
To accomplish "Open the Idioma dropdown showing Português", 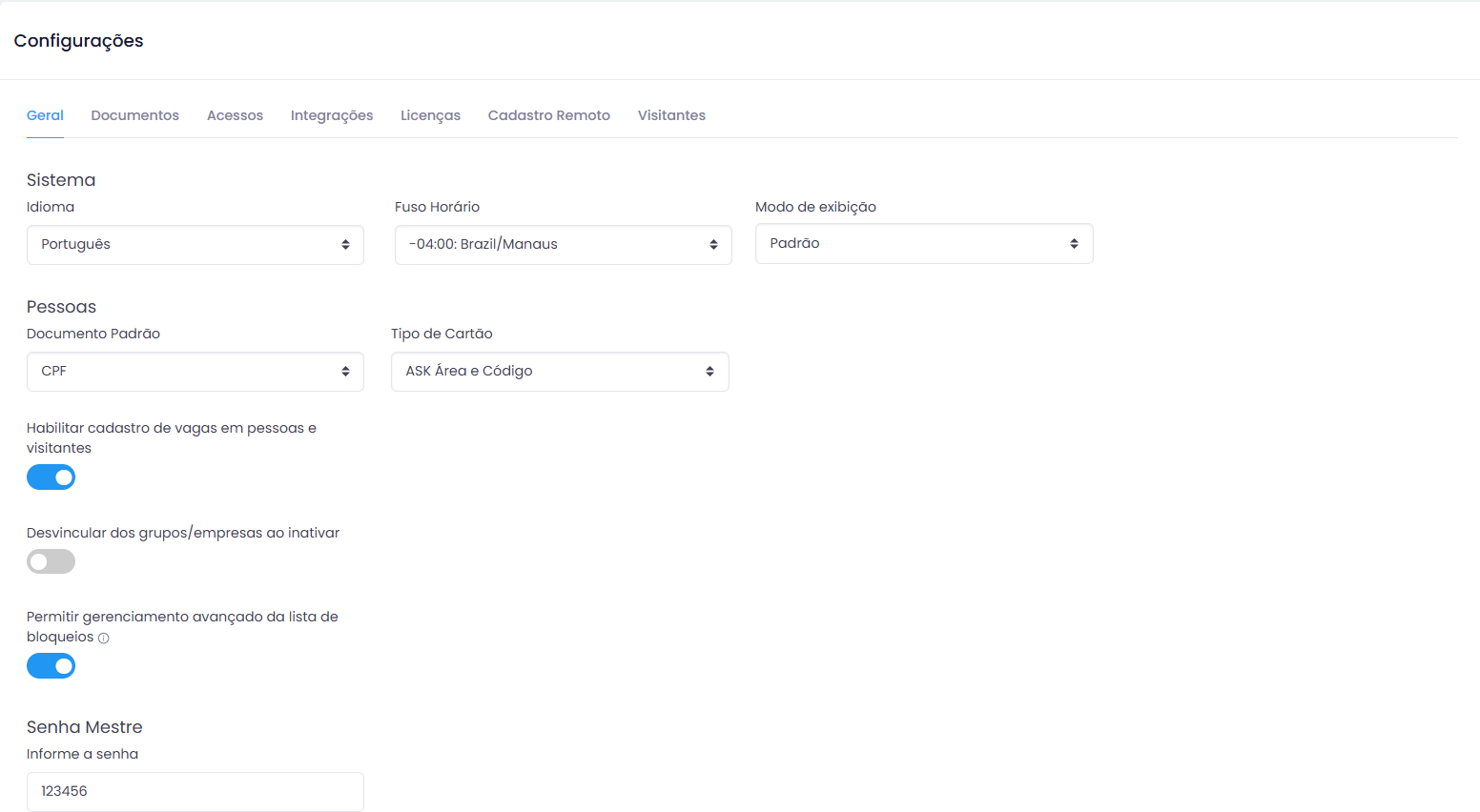I will point(195,245).
